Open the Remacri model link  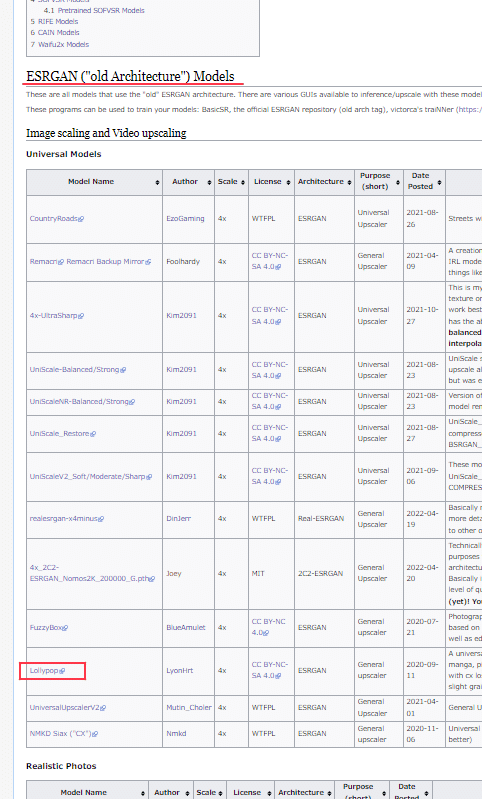tap(46, 261)
